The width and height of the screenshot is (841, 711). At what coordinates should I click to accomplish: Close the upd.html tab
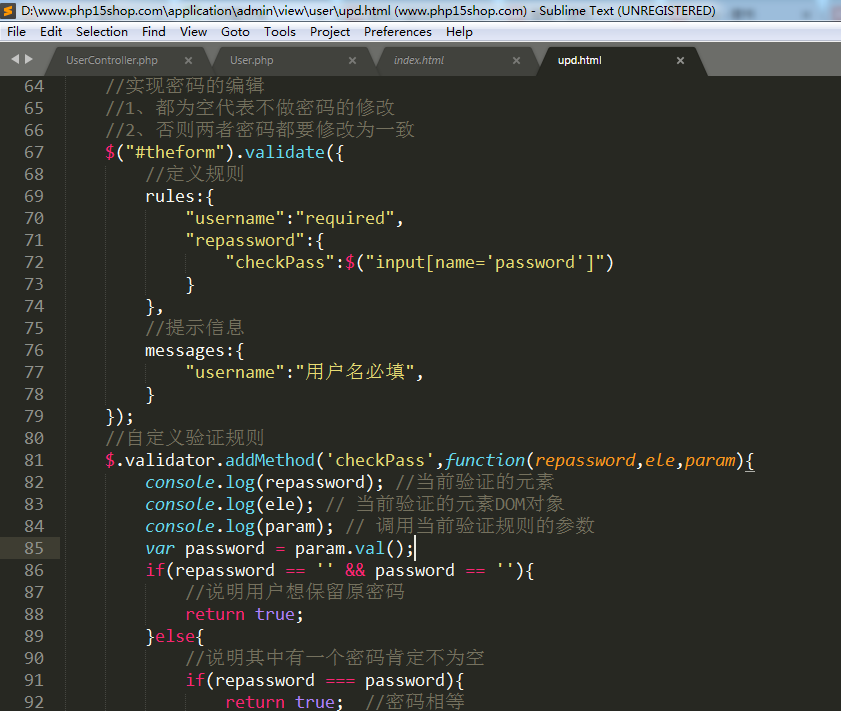click(x=680, y=61)
